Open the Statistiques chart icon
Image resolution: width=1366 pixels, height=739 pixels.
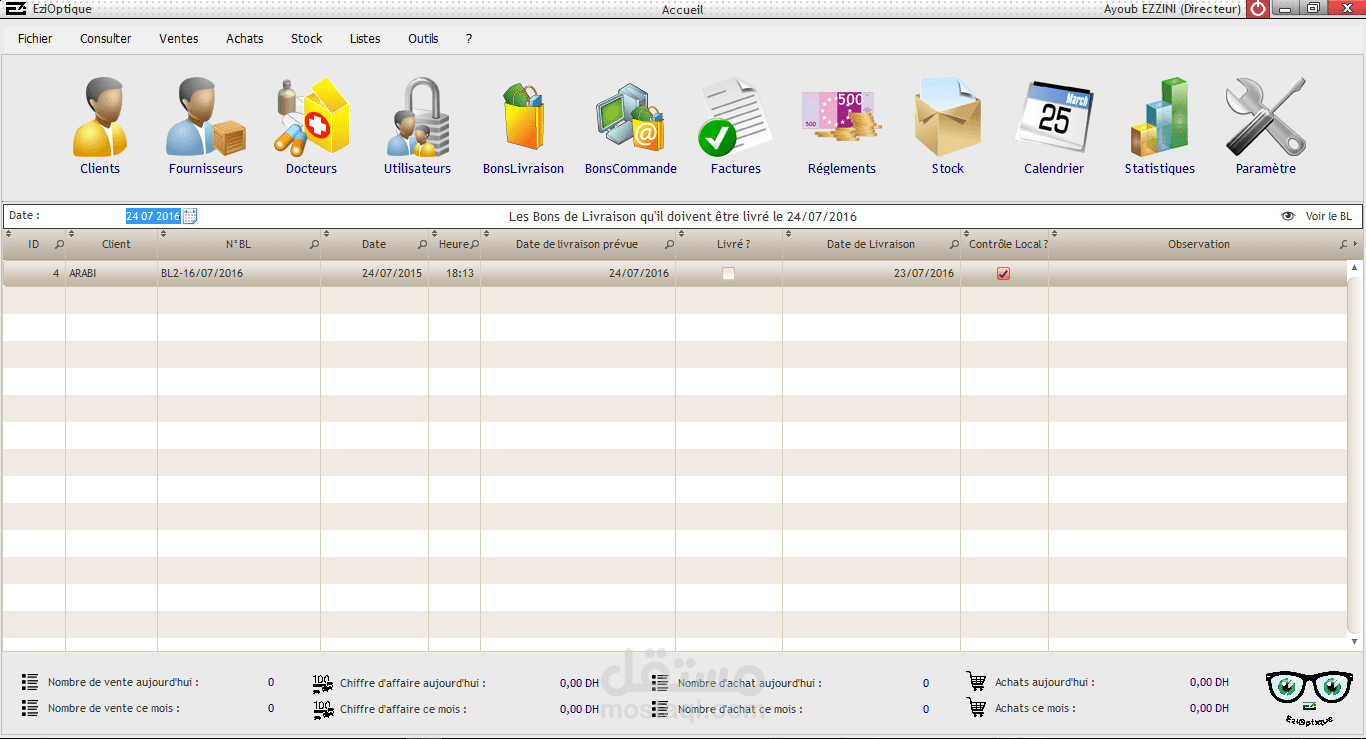click(x=1159, y=117)
